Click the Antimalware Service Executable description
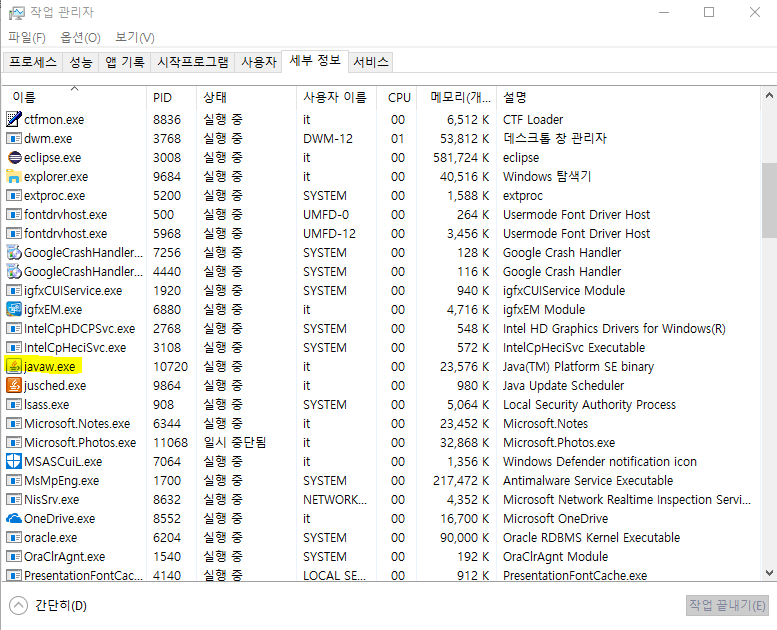Viewport: 777px width, 630px height. 588,480
